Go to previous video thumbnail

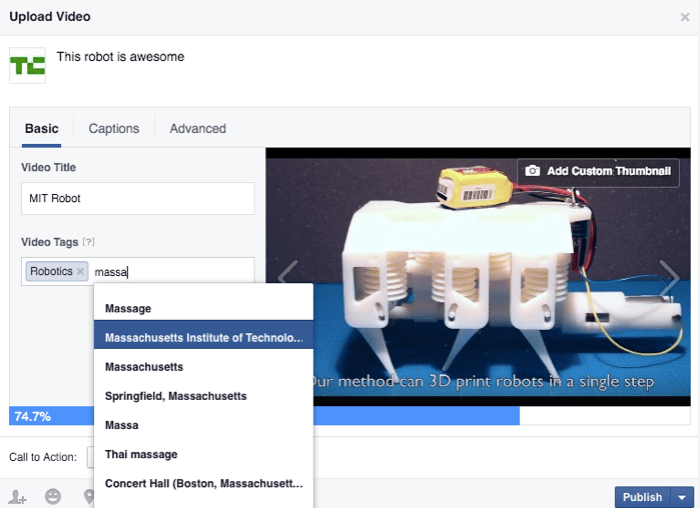287,275
